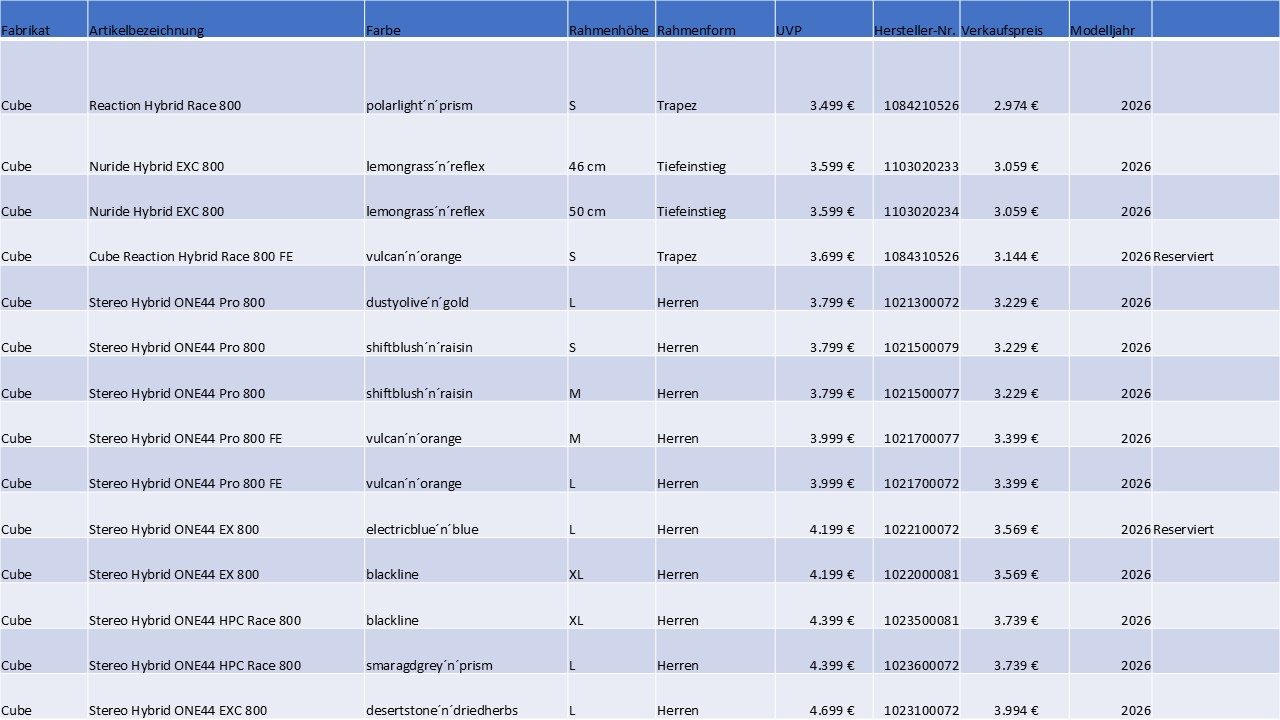This screenshot has height=720, width=1280.
Task: Click the Fabrikat column header
Action: [x=26, y=30]
